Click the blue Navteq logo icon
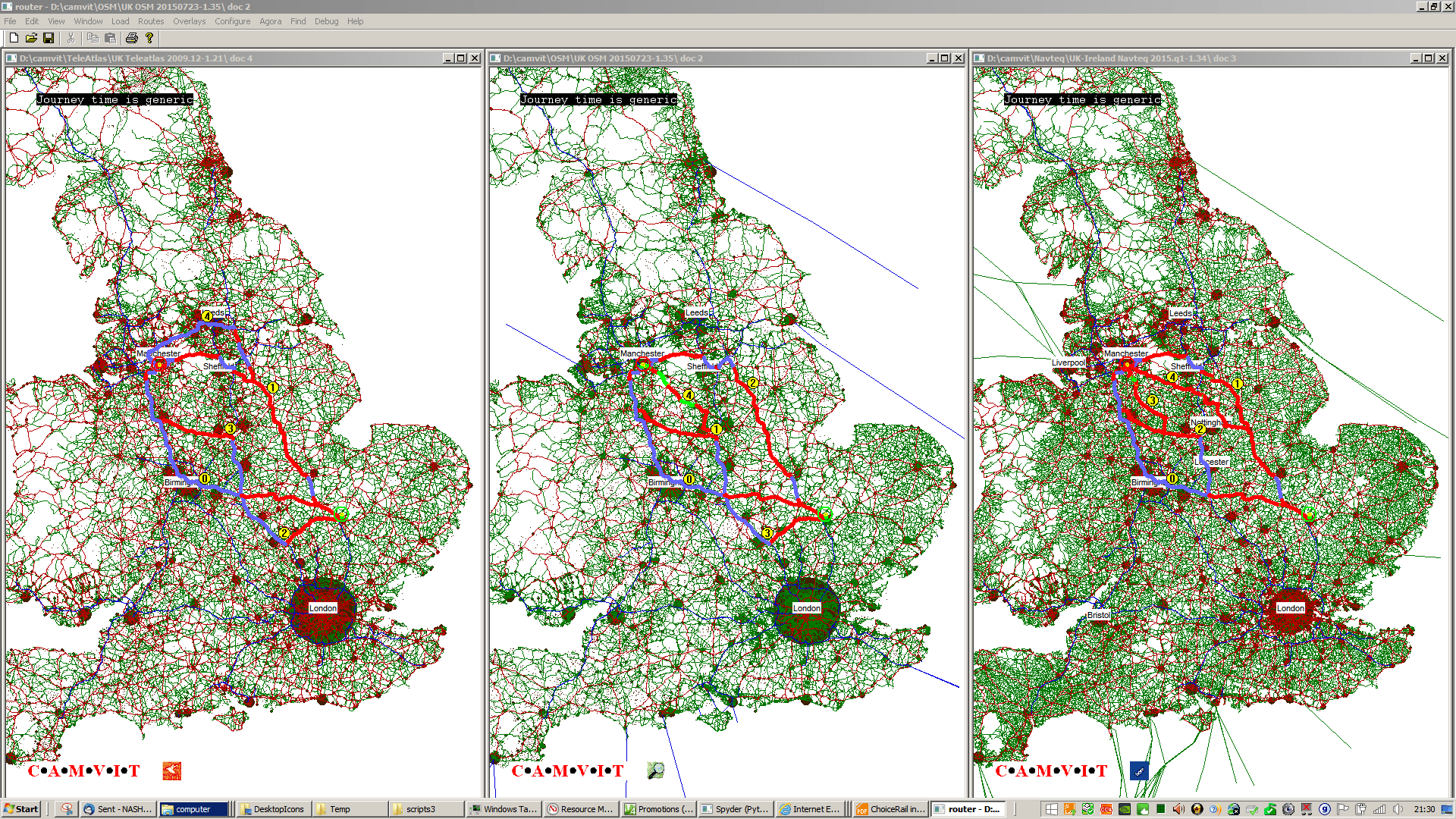The height and width of the screenshot is (819, 1456). [1139, 771]
